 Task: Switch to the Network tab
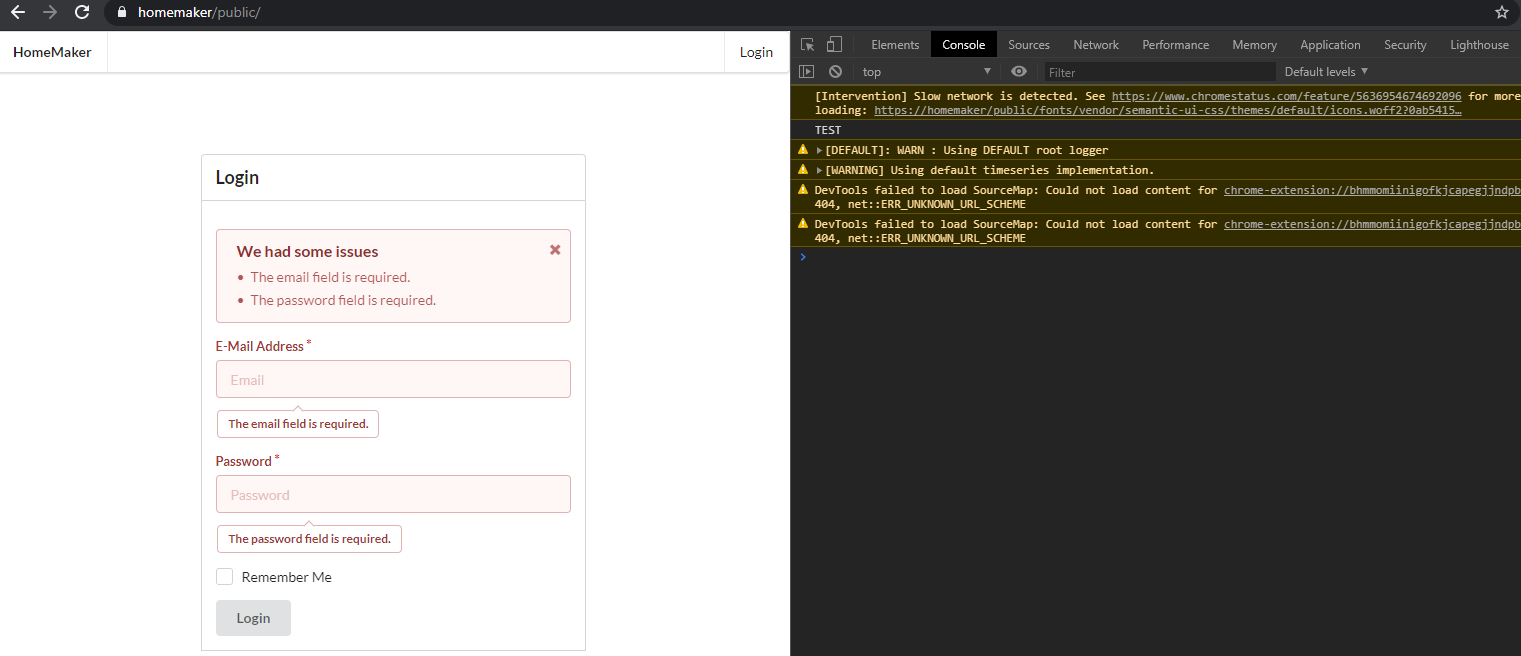pos(1096,44)
